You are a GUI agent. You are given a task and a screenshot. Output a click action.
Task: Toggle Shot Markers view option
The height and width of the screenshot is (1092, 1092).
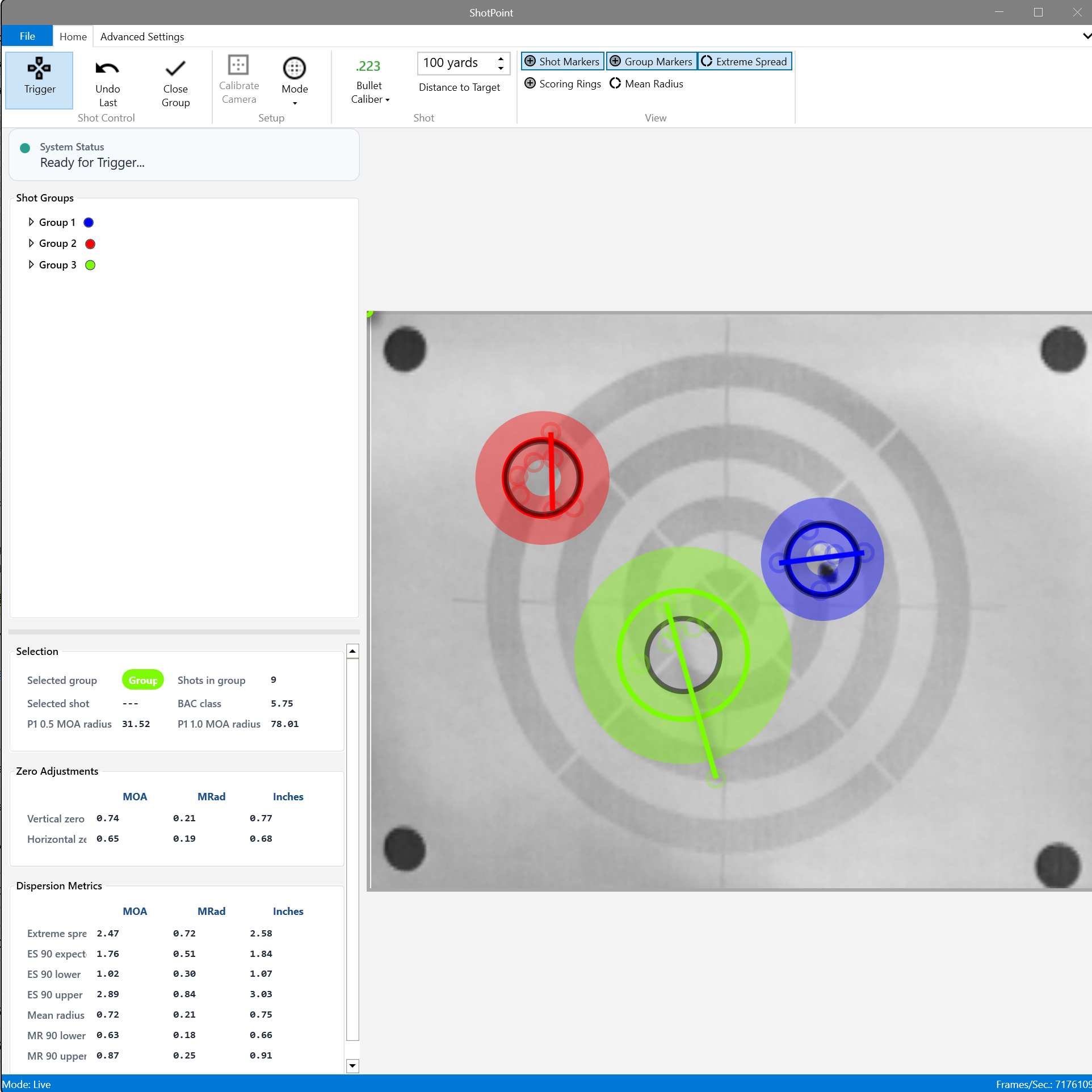coord(562,61)
